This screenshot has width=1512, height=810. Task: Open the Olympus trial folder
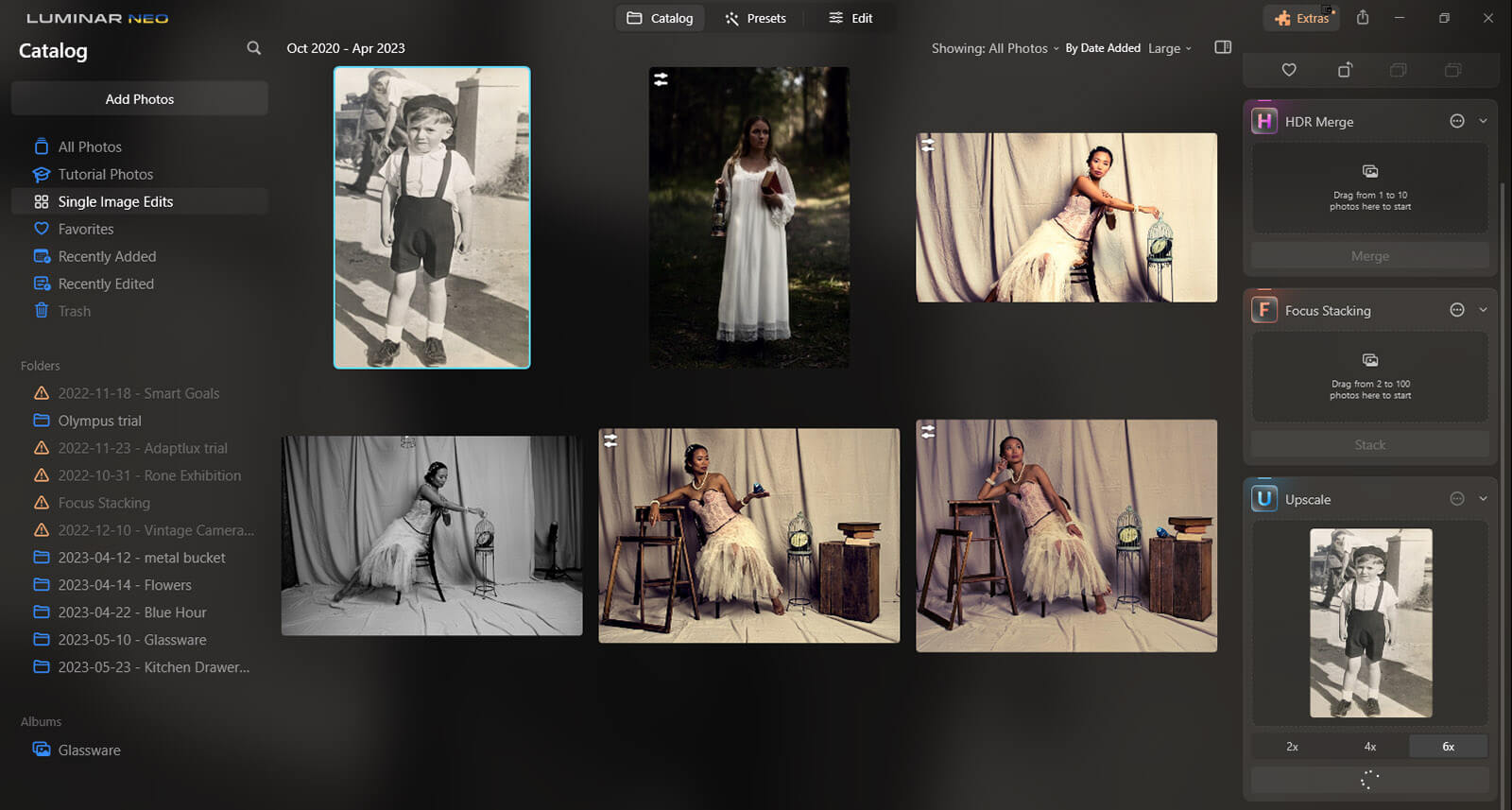99,421
